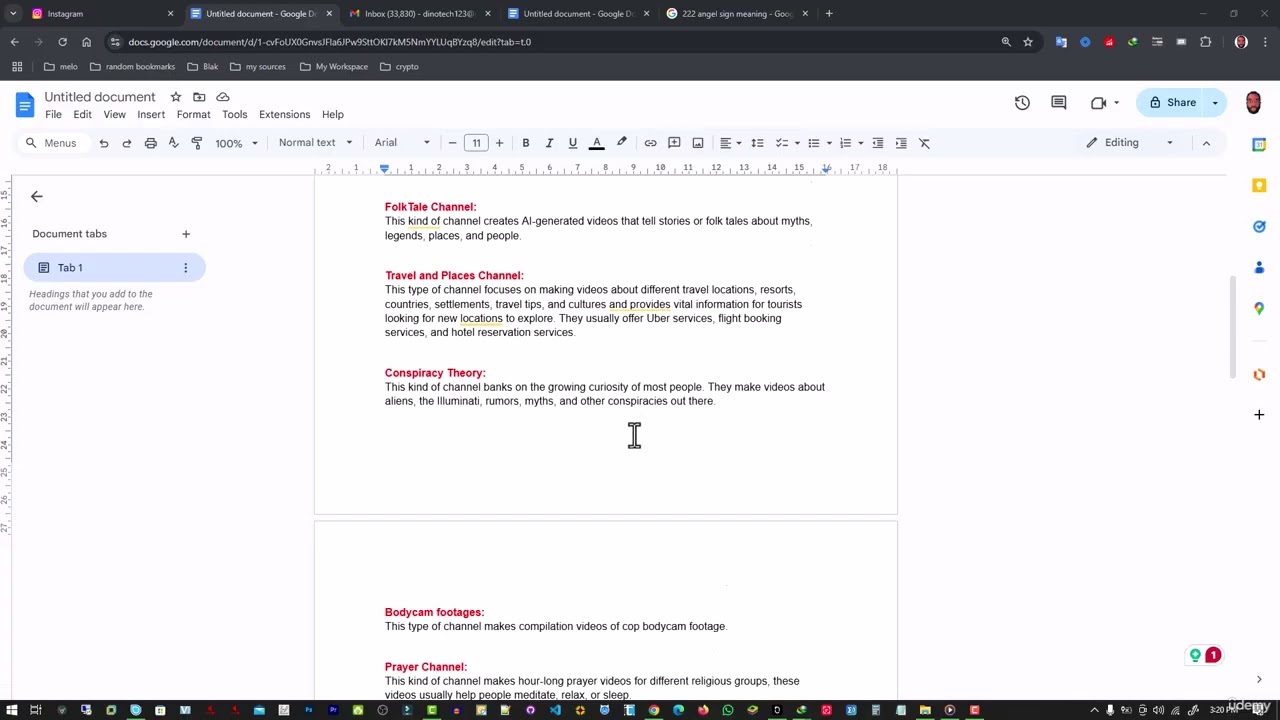Select Tab 1 in document tabs
Image resolution: width=1280 pixels, height=720 pixels.
pyautogui.click(x=114, y=268)
